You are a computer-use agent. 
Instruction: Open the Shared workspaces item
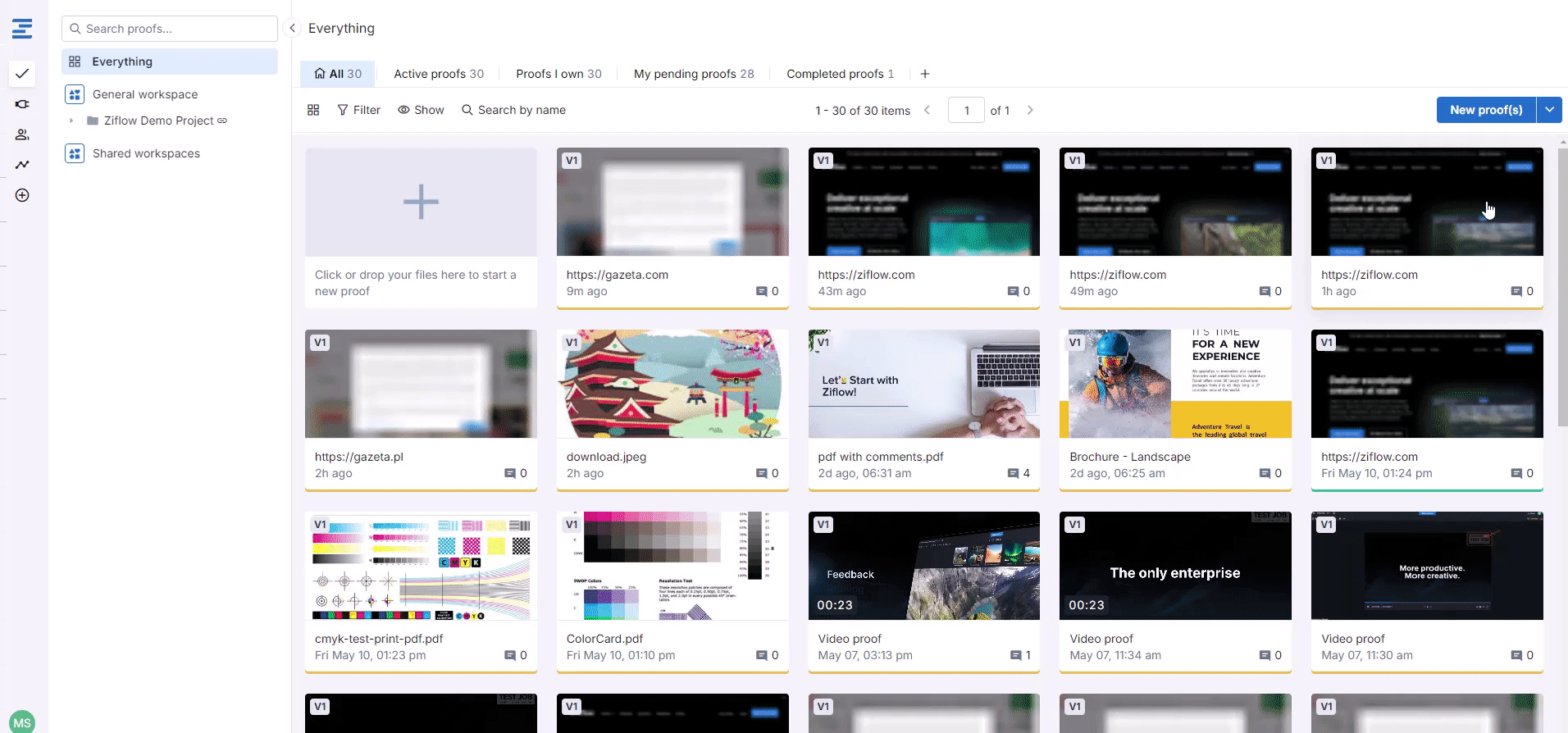coord(146,153)
